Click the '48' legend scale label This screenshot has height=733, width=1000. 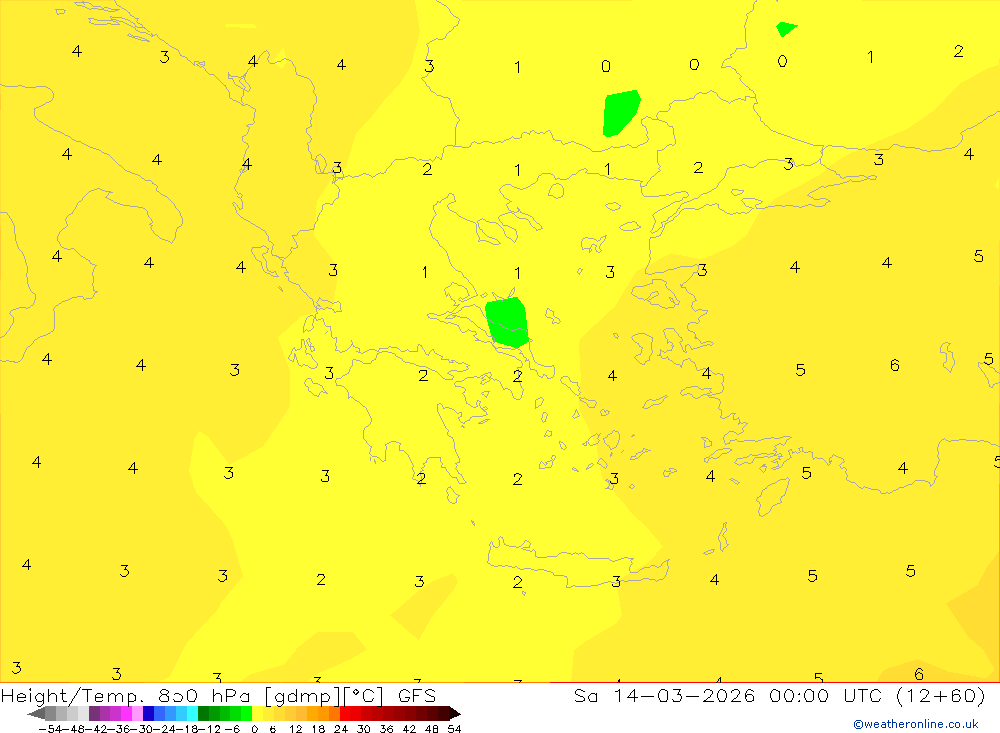432,729
